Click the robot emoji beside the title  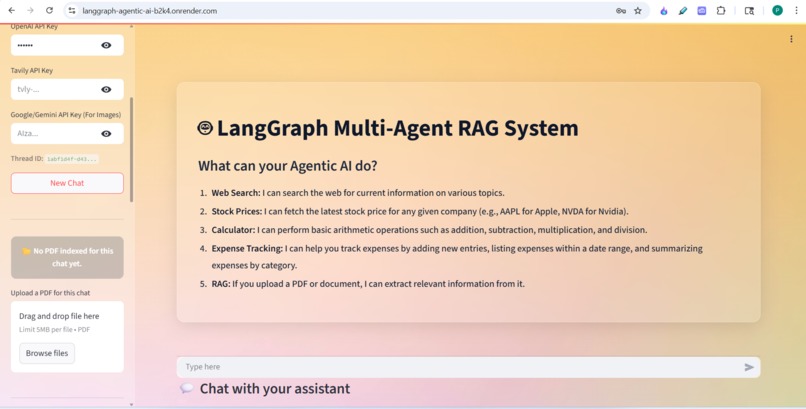pyautogui.click(x=205, y=128)
